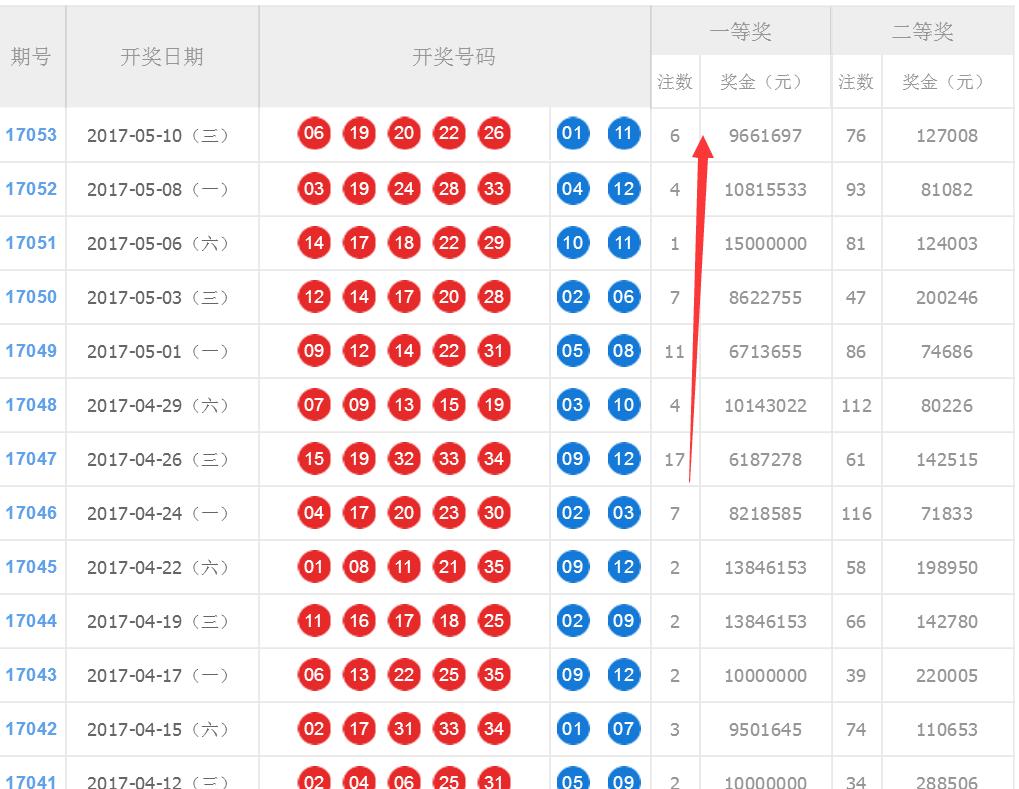
Task: Click blue ball 07 in row 17042
Action: pyautogui.click(x=624, y=728)
